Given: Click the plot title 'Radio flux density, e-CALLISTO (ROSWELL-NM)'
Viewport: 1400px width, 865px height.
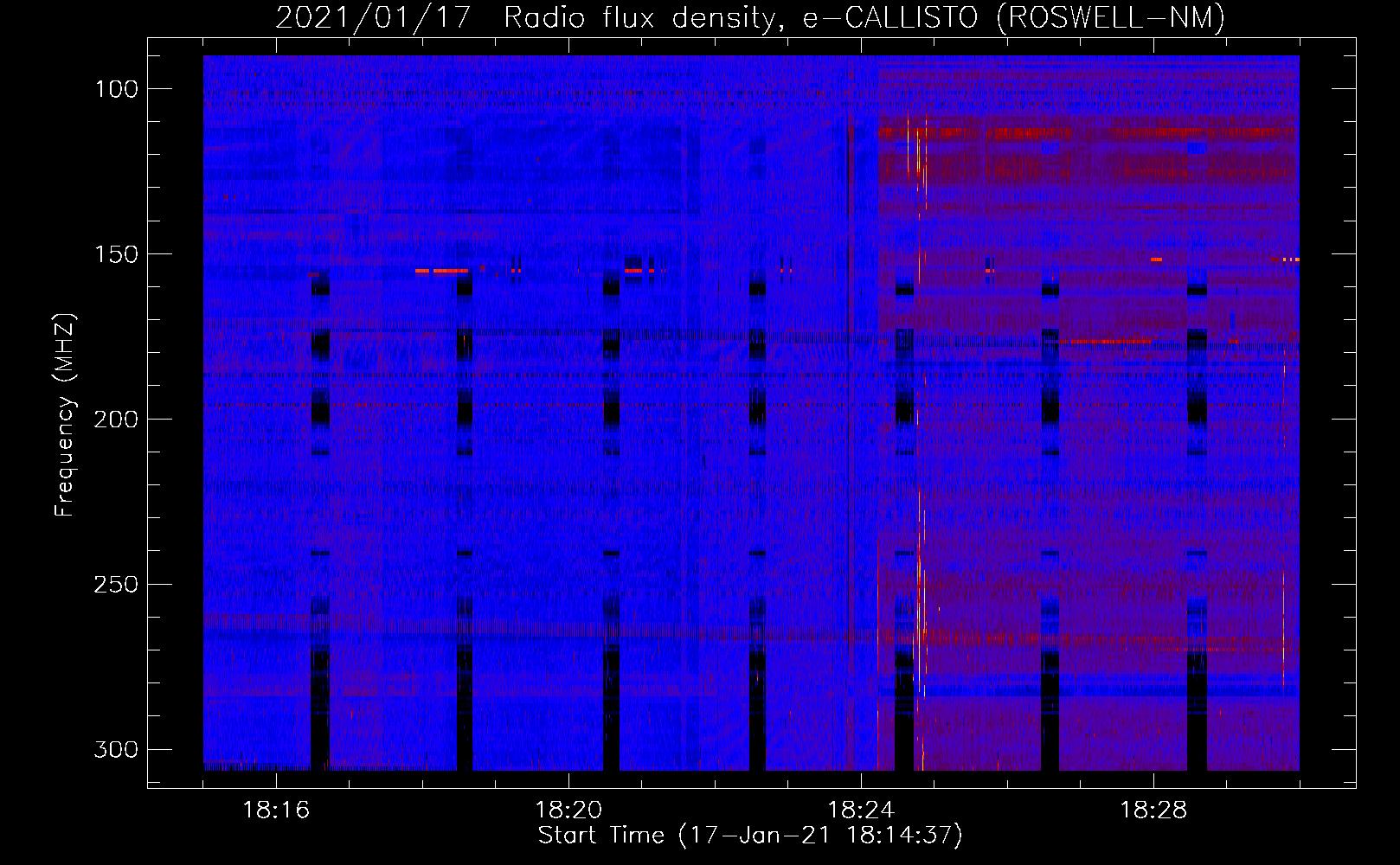Looking at the screenshot, I should (864, 17).
